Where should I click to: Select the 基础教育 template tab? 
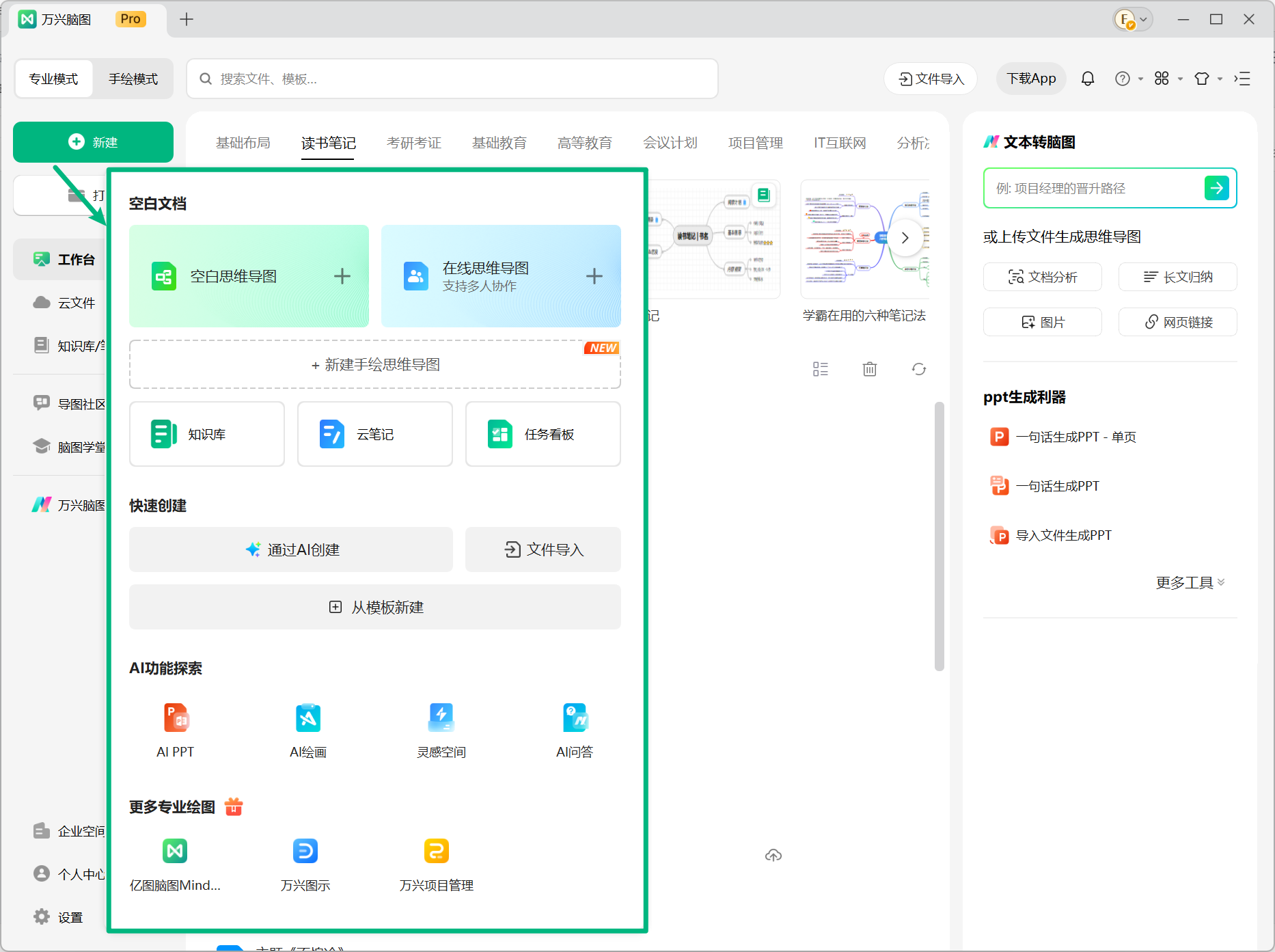[x=499, y=143]
